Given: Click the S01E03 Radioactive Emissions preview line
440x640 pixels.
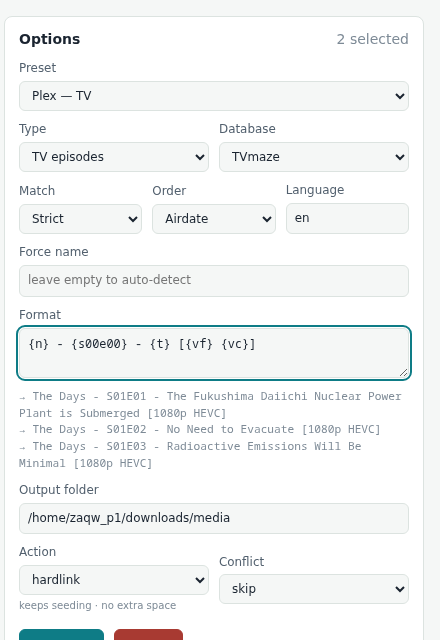Looking at the screenshot, I should [190, 455].
